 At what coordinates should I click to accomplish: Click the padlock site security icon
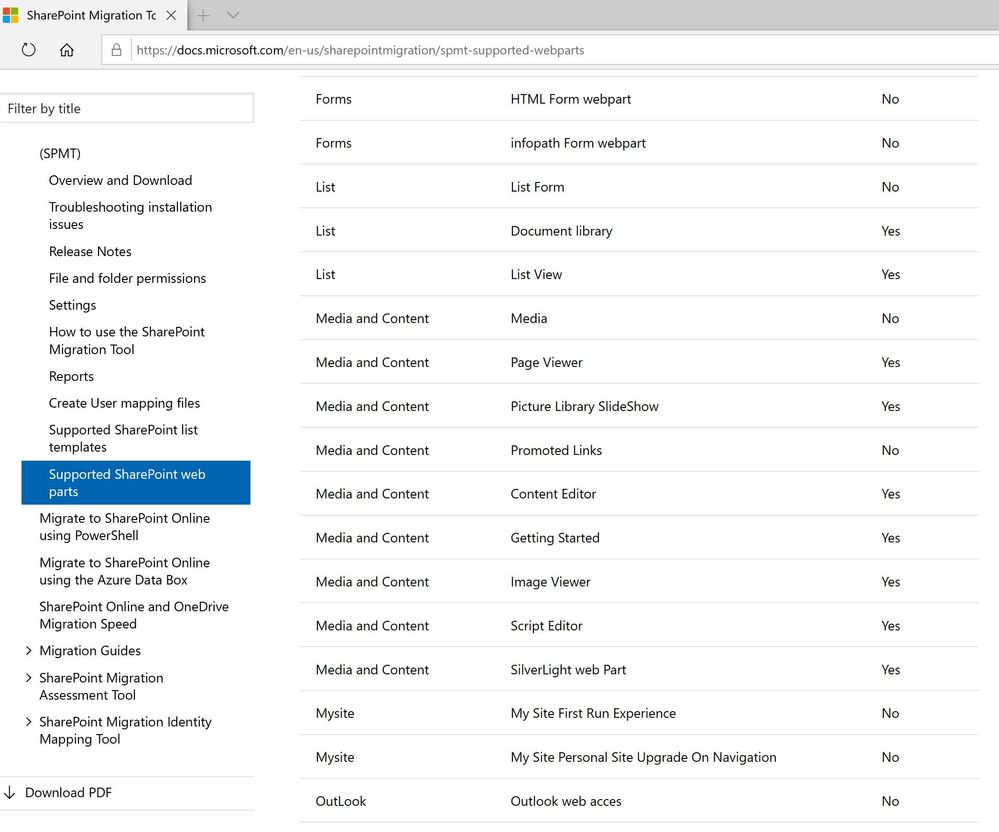pyautogui.click(x=117, y=50)
